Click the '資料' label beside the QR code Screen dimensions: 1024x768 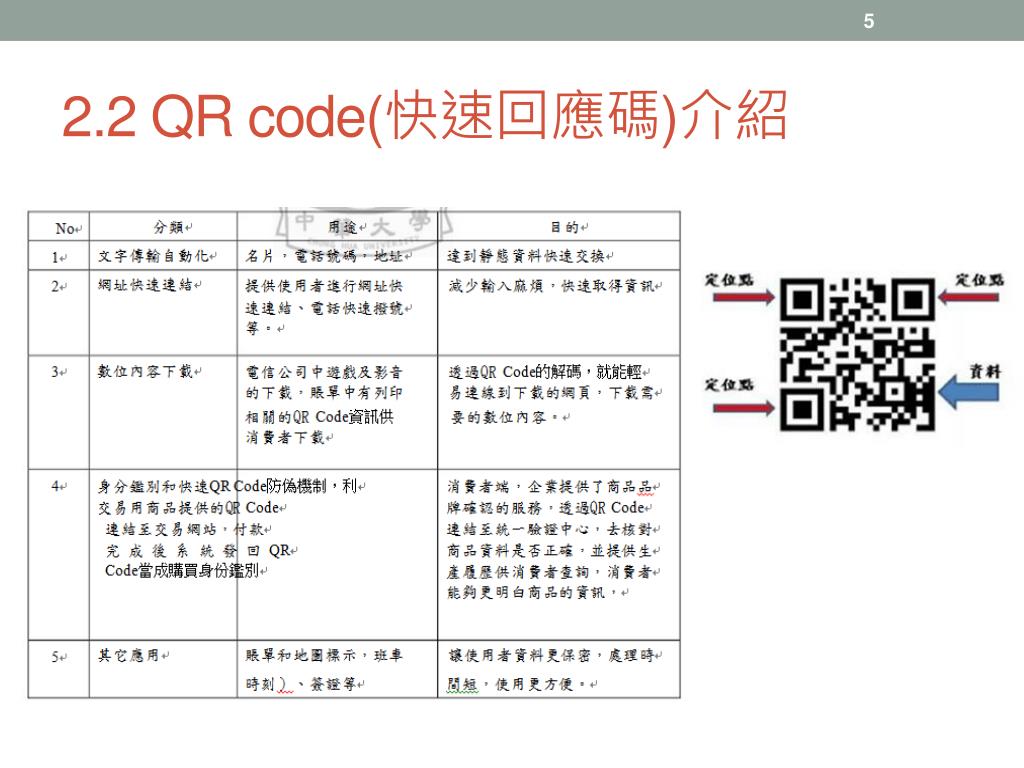click(x=985, y=371)
